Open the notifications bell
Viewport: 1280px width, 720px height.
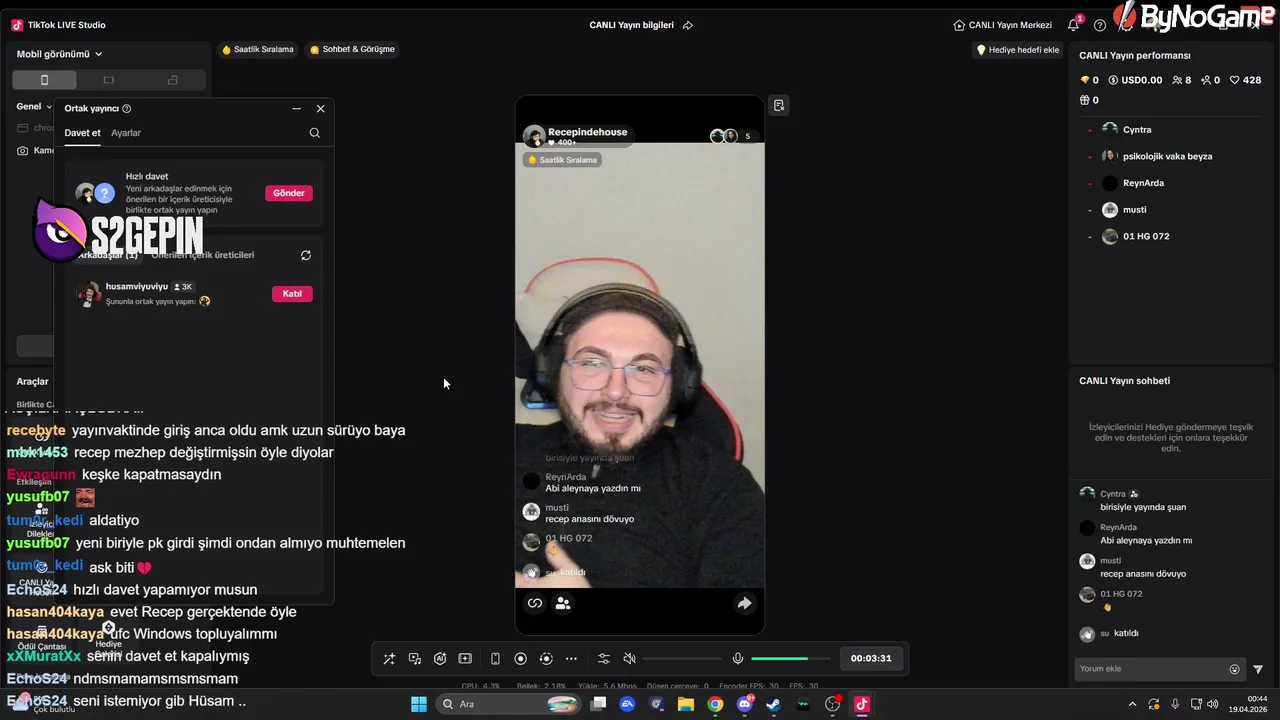tap(1074, 25)
